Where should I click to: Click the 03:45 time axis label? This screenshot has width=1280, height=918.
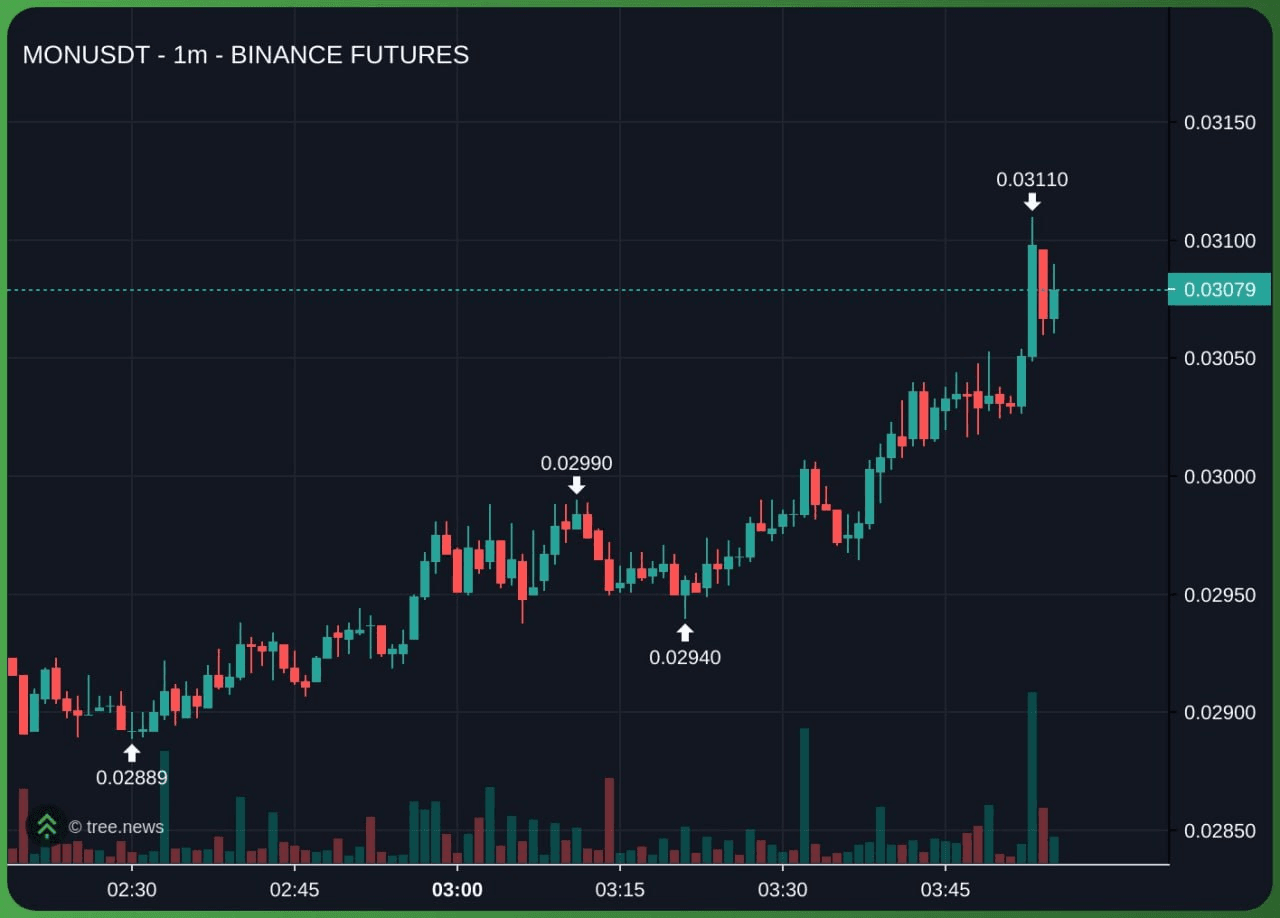point(945,890)
